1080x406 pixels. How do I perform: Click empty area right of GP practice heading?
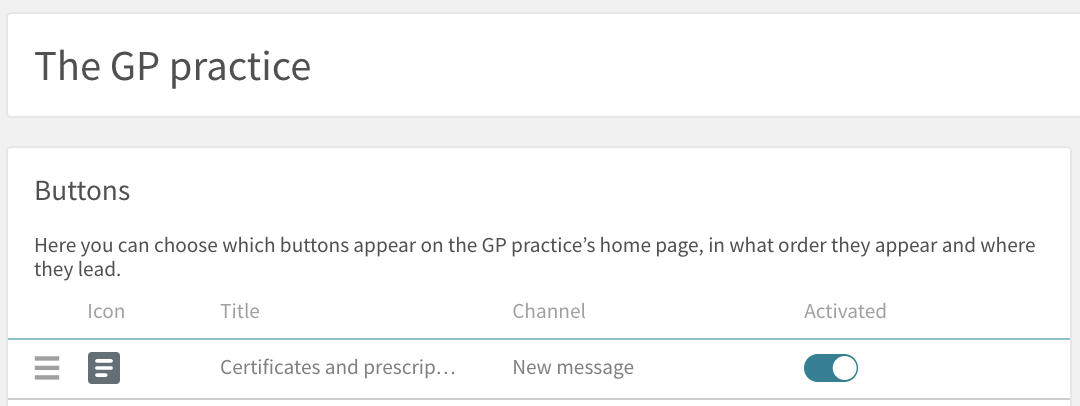tap(689, 66)
